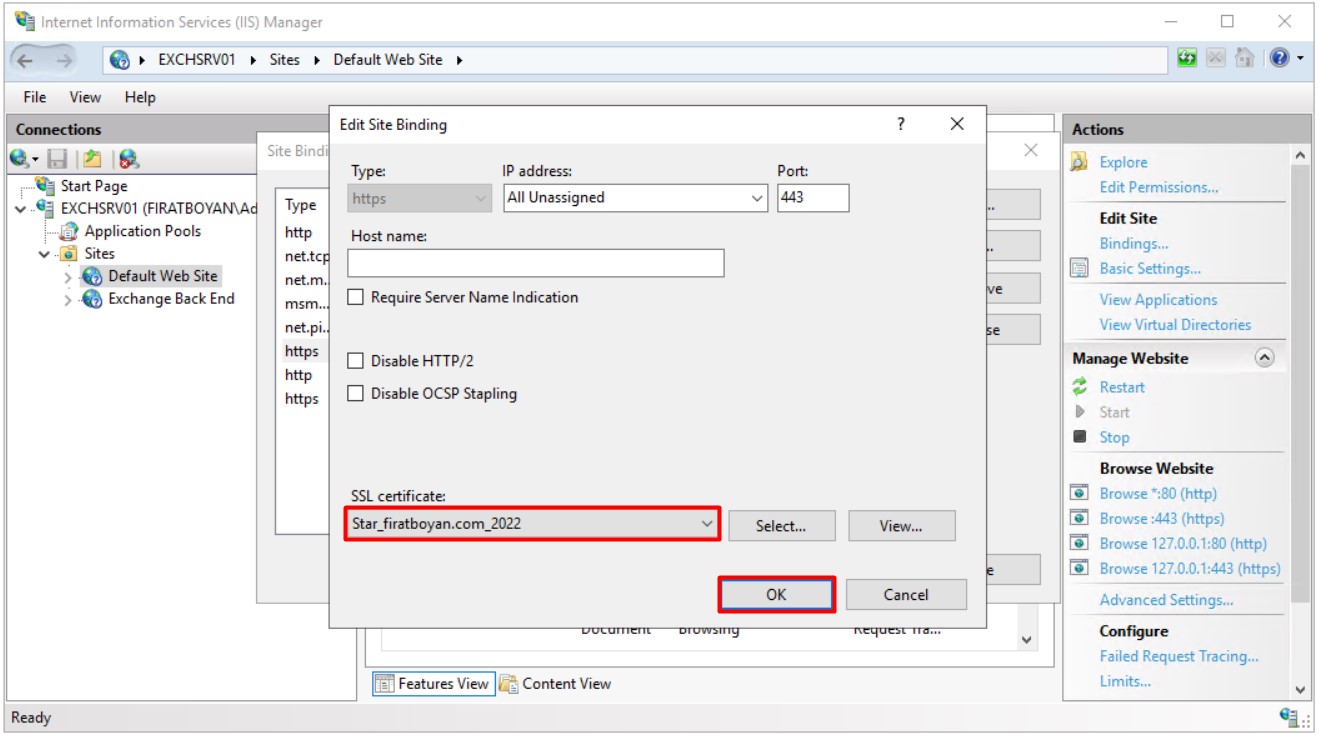The image size is (1319, 735).
Task: Enable Require Server Name Indication
Action: click(x=356, y=297)
